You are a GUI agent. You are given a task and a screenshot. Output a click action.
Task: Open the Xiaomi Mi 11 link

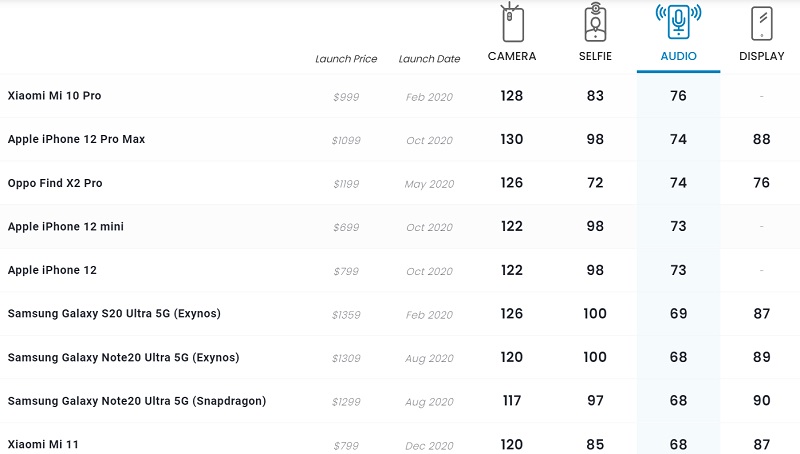click(45, 445)
